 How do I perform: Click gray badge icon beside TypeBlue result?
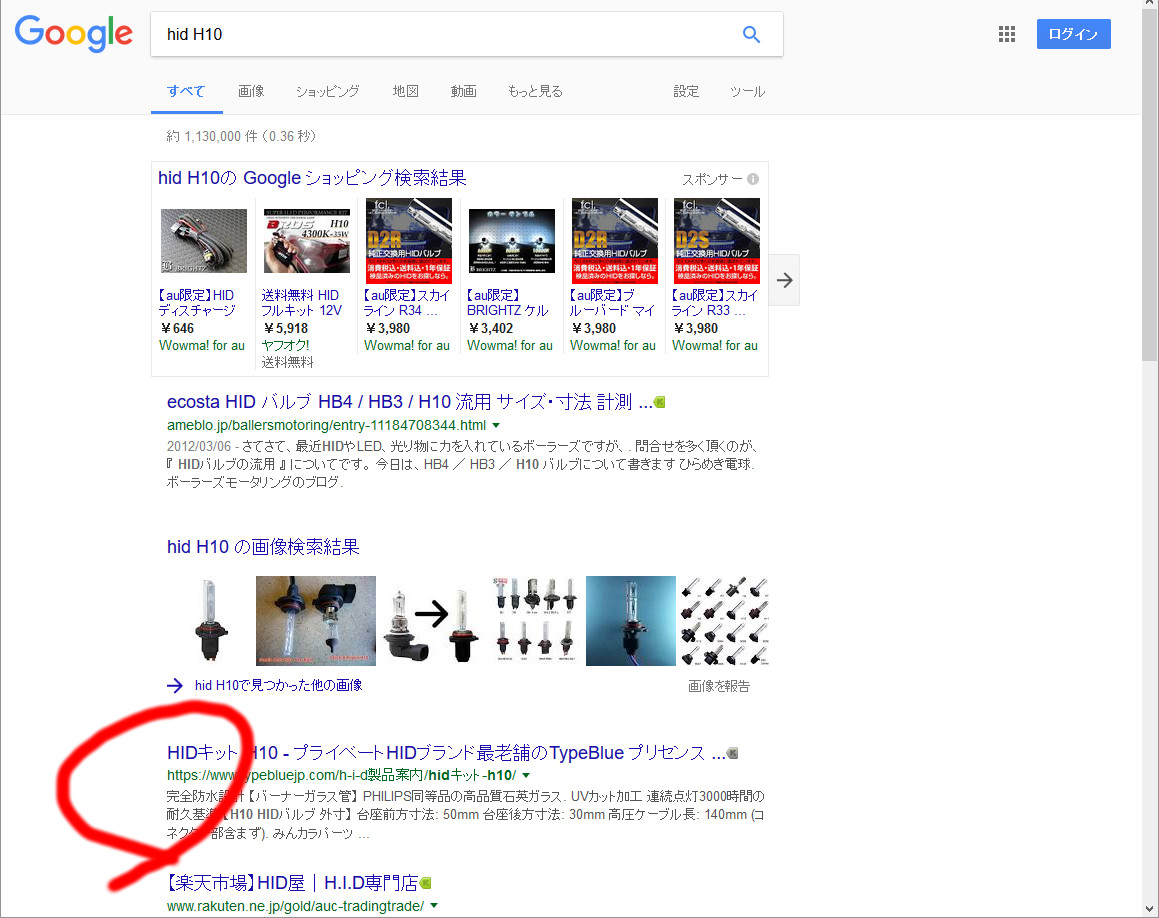click(733, 753)
